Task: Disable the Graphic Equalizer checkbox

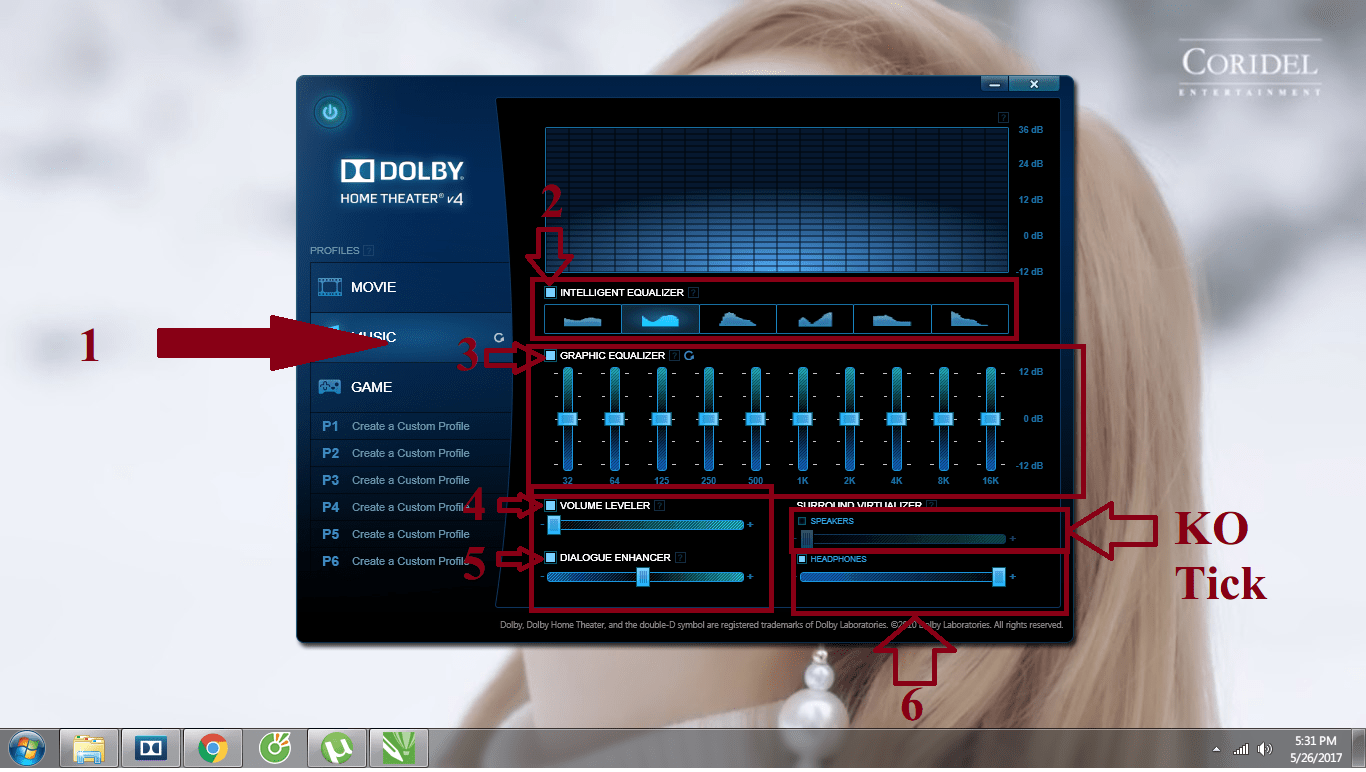Action: [x=551, y=355]
